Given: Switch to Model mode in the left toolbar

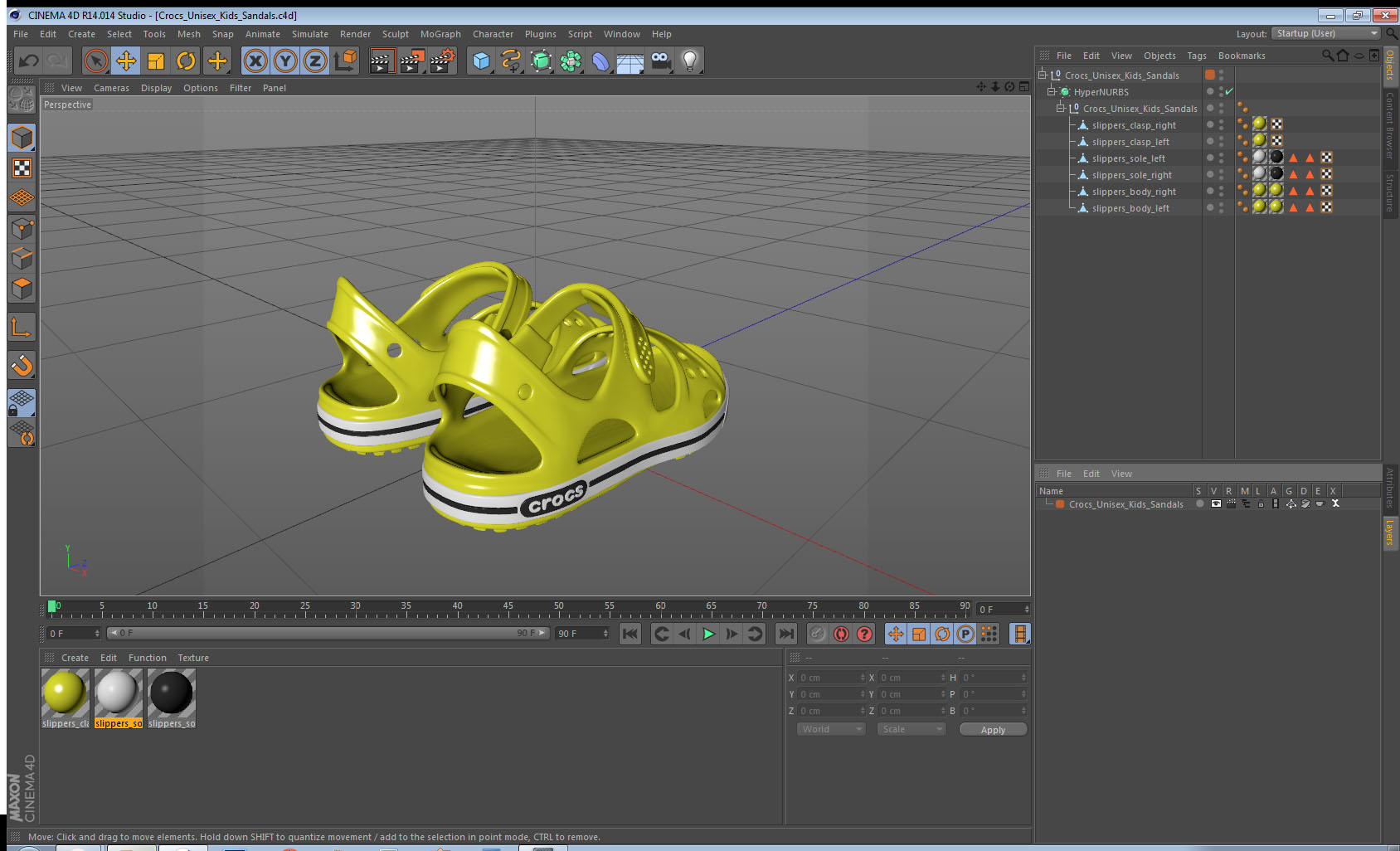Looking at the screenshot, I should 22,138.
